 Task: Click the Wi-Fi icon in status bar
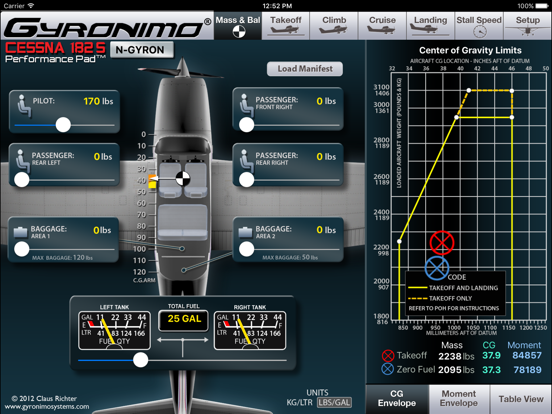pyautogui.click(x=31, y=6)
